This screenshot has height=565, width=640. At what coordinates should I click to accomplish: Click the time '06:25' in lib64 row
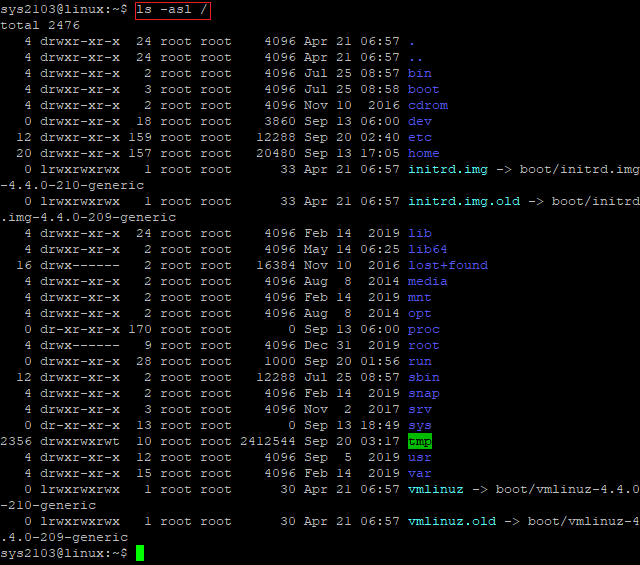coord(380,249)
